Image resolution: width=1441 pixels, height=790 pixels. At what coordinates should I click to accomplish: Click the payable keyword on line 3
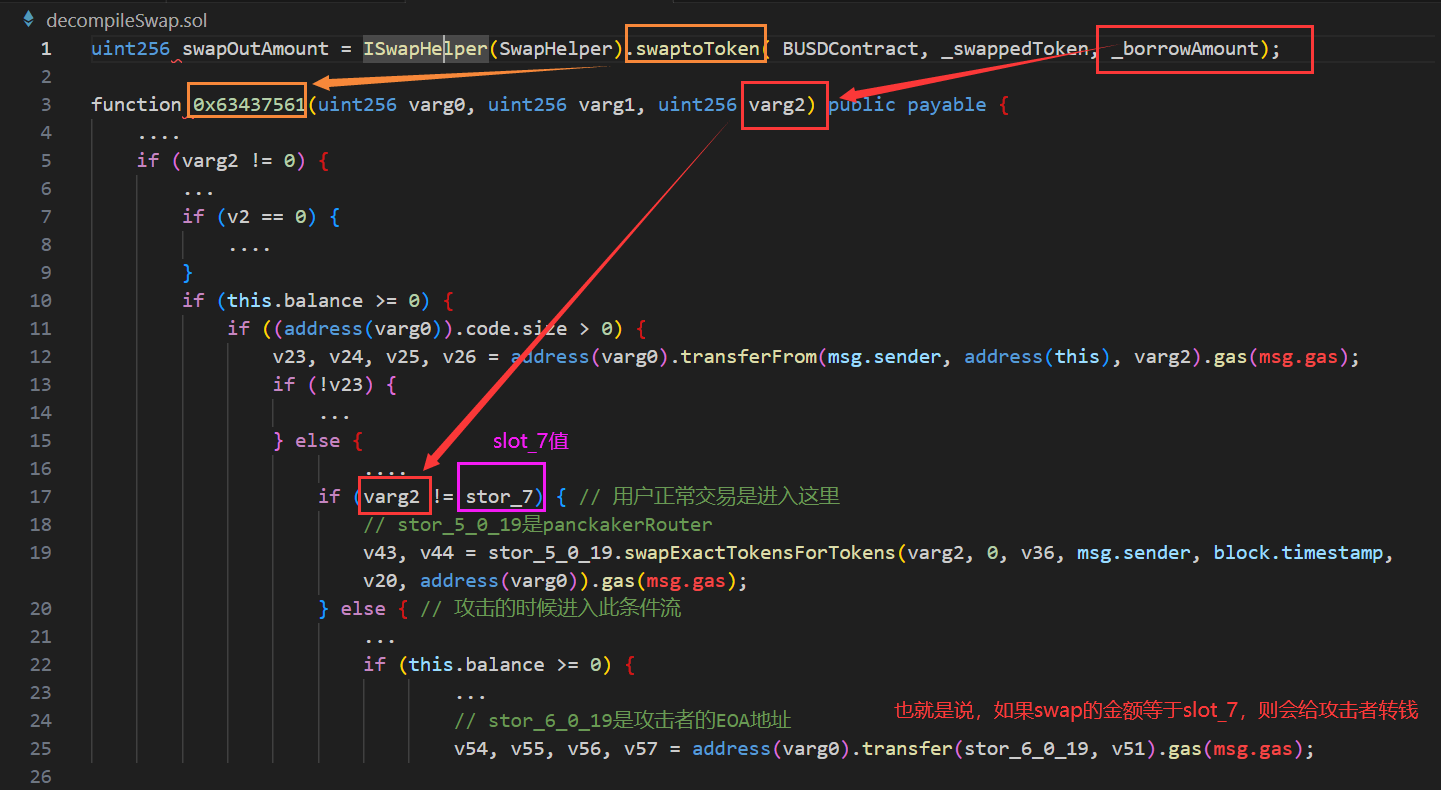click(947, 105)
